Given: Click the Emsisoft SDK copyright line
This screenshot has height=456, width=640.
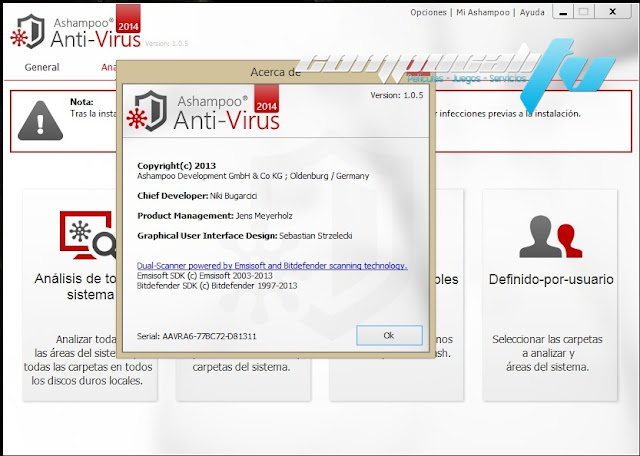Looking at the screenshot, I should coord(204,276).
